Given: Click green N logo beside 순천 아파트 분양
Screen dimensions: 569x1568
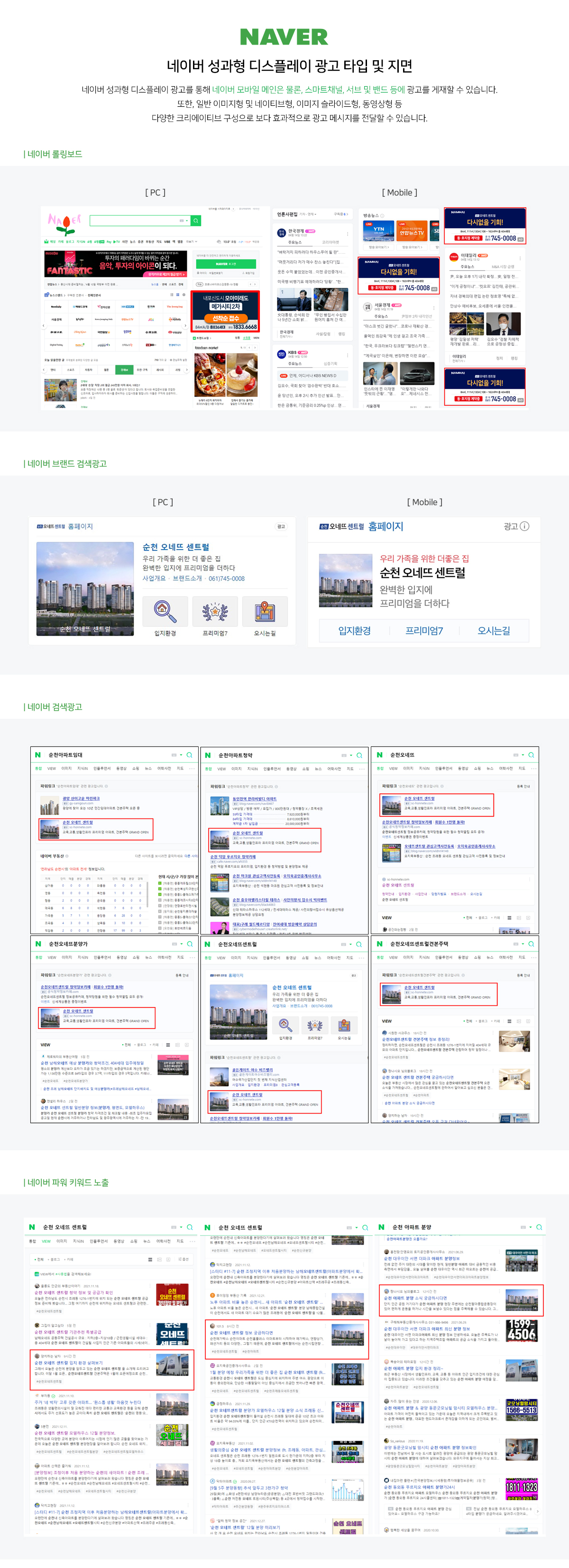Looking at the screenshot, I should [x=382, y=1227].
